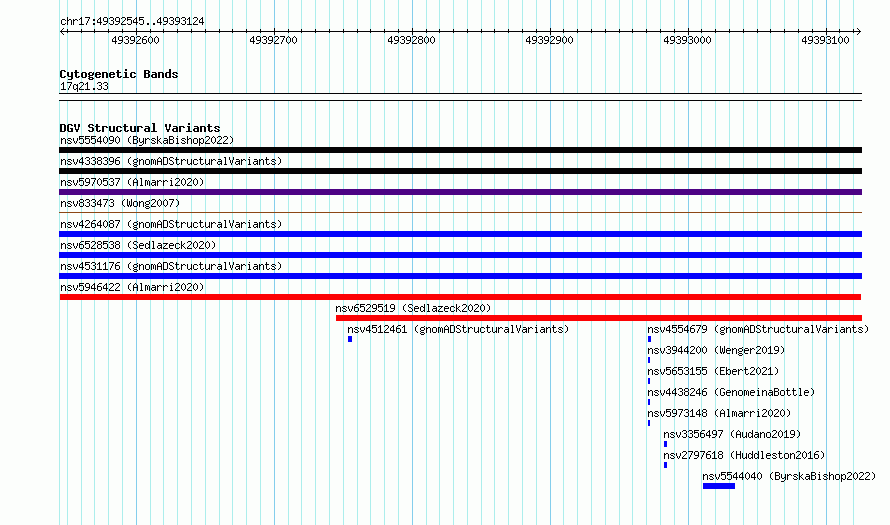Screen dimensions: 890x525
Task: Click ruler position 49392900
Action: [549, 40]
